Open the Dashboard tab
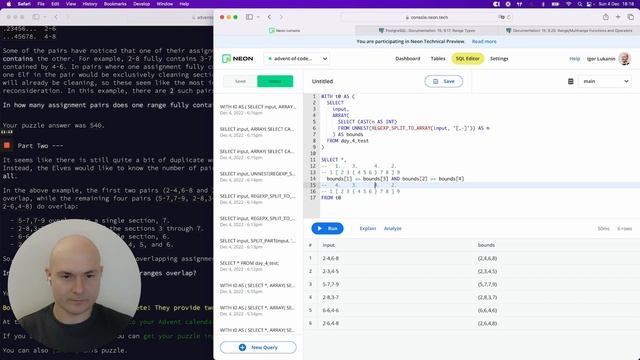The height and width of the screenshot is (360, 640). pos(407,59)
